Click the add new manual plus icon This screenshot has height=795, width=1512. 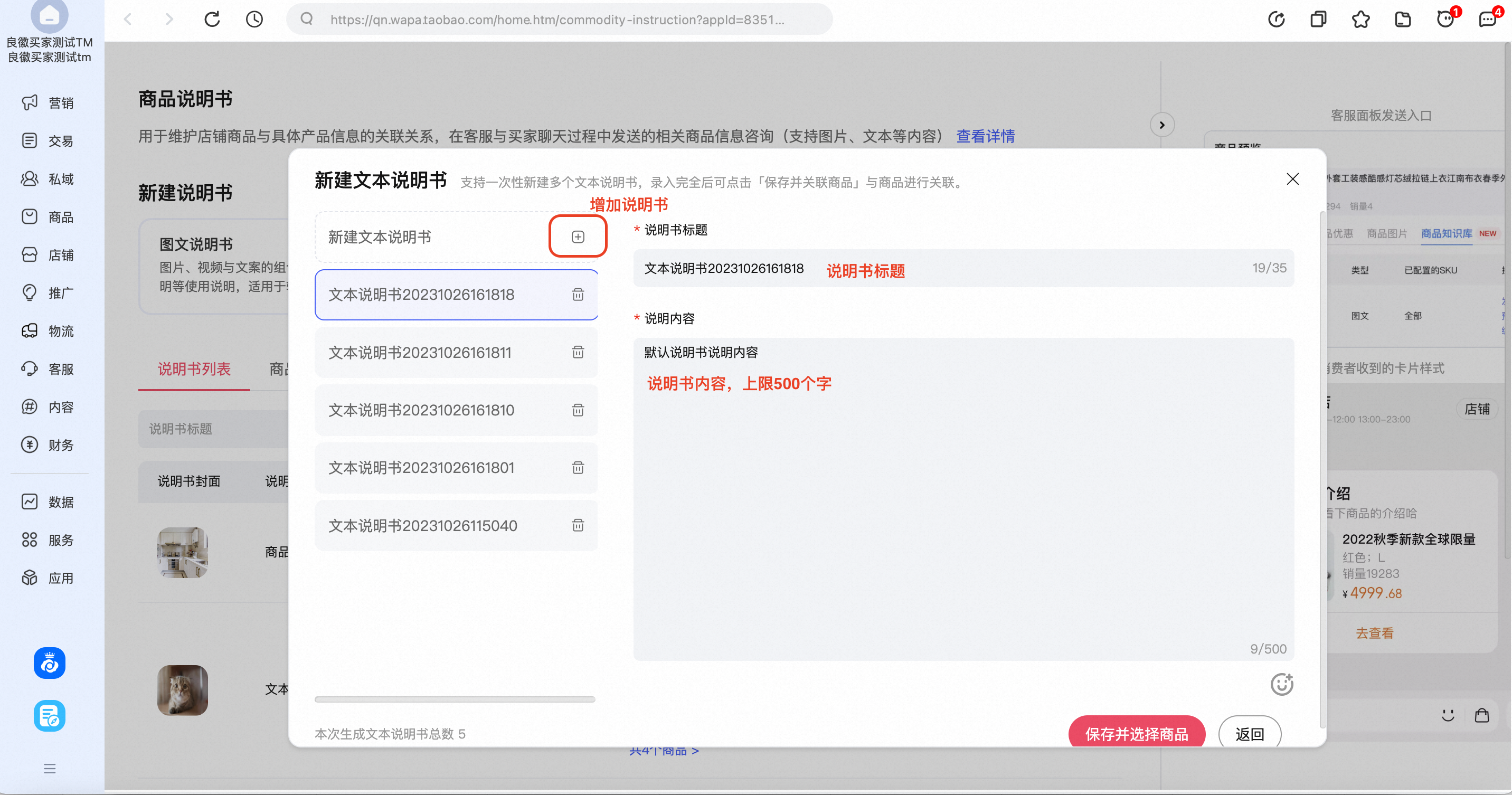tap(578, 236)
